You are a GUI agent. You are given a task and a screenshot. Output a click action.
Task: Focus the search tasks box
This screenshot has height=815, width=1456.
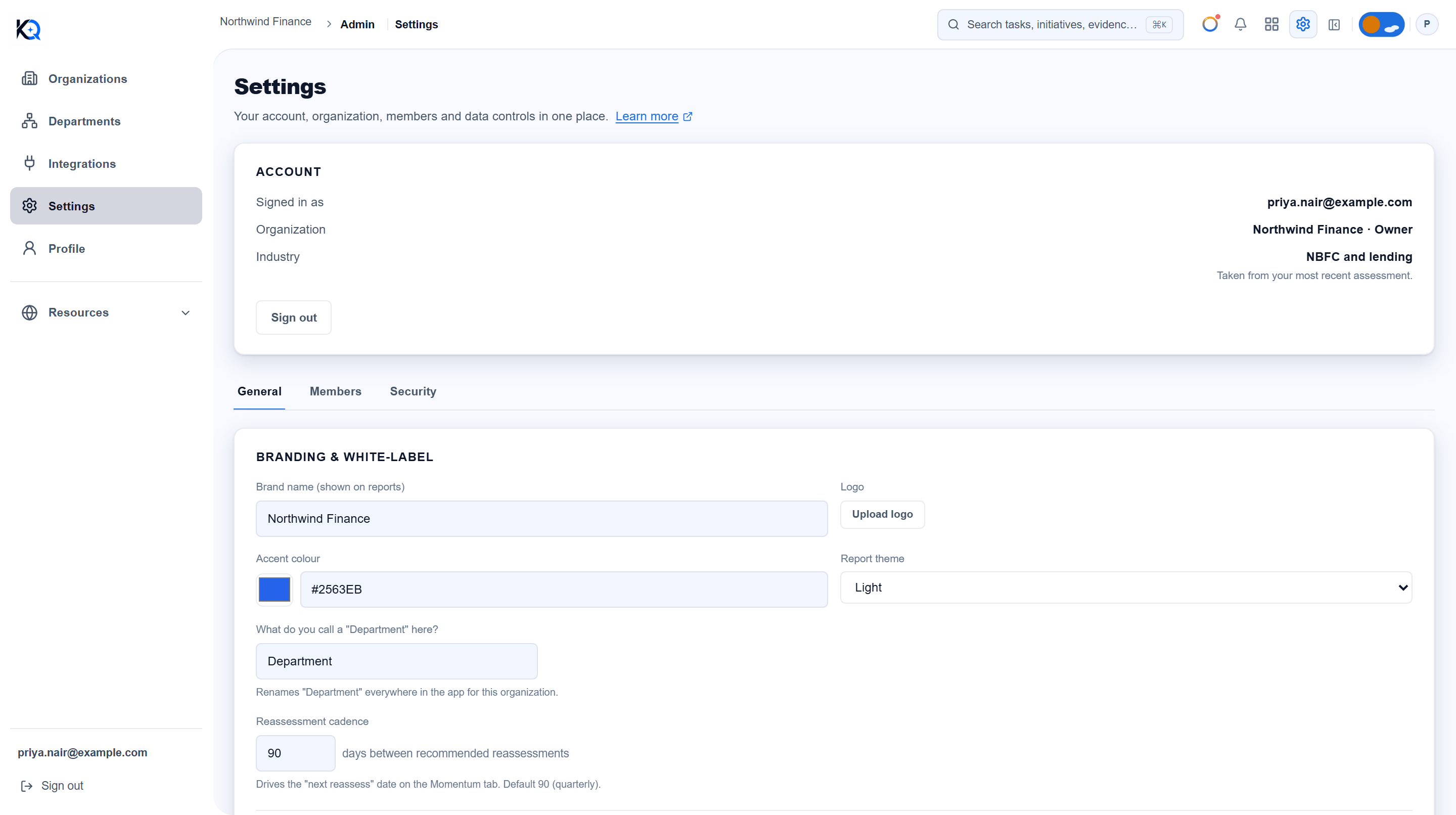pyautogui.click(x=1060, y=24)
